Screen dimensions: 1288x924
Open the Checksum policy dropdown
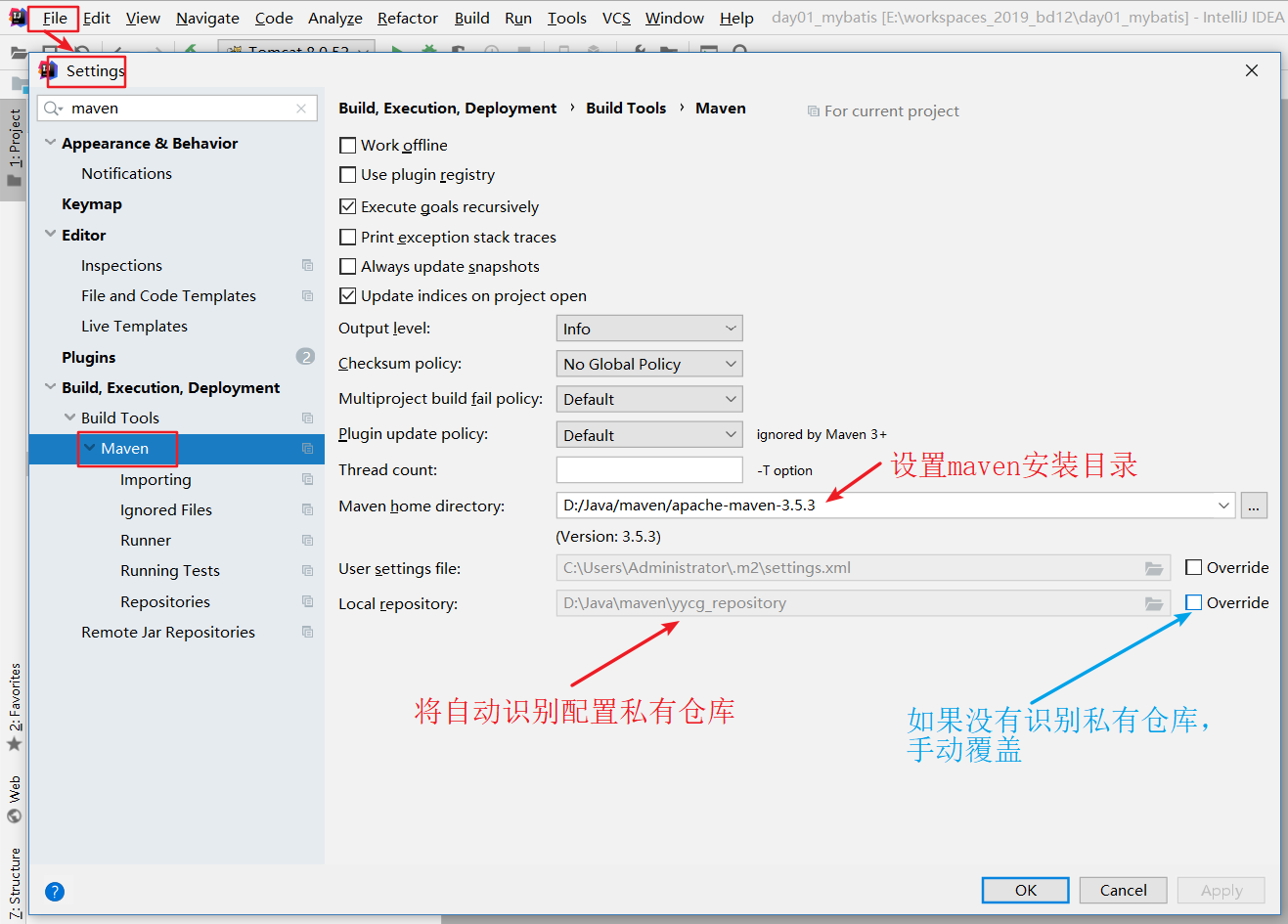coord(649,364)
